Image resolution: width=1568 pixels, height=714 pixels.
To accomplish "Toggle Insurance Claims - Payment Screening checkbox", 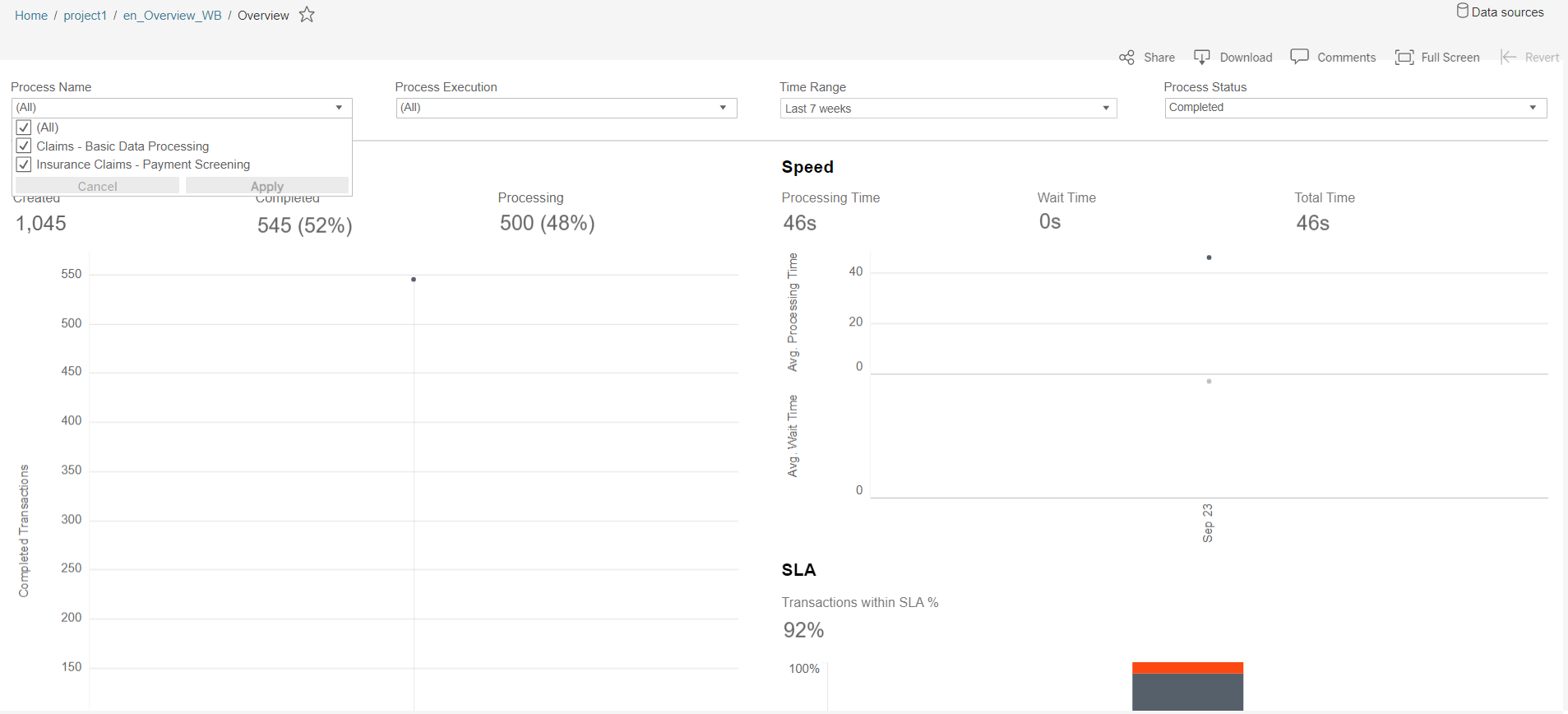I will click(x=24, y=165).
